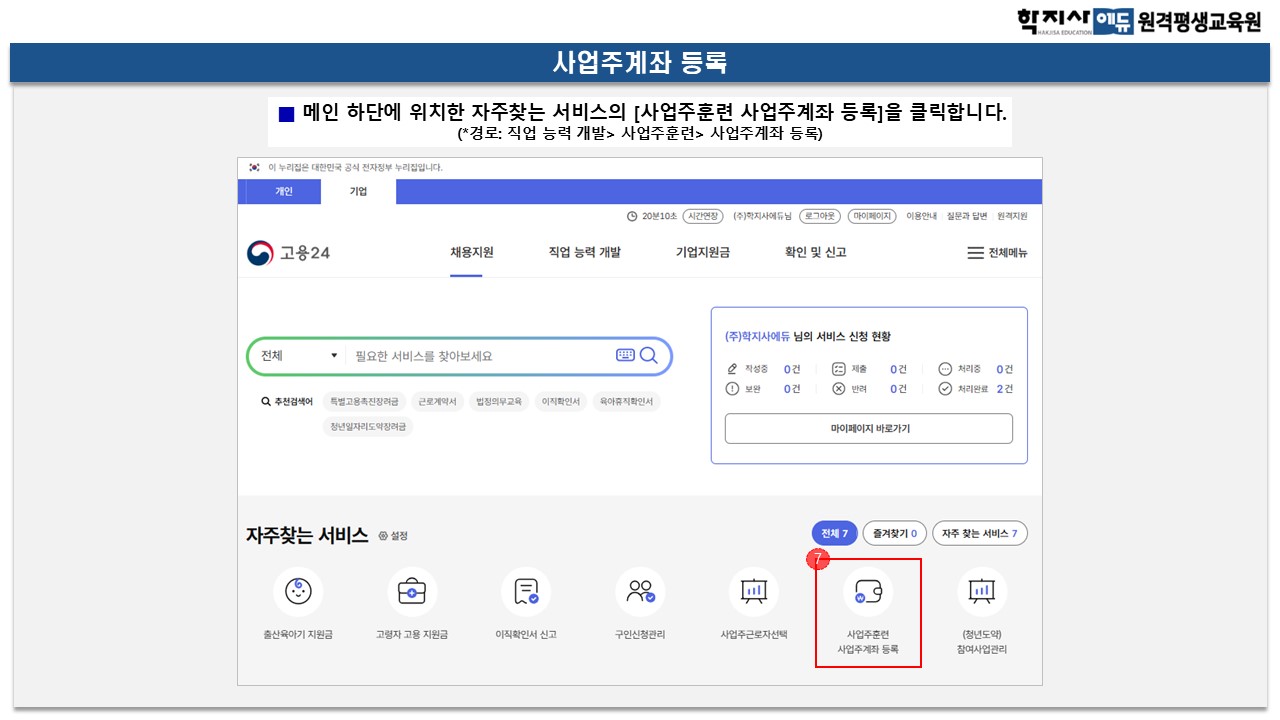Select the 자주 찾는 서비스 7 filter
This screenshot has width=1280, height=720.
979,534
